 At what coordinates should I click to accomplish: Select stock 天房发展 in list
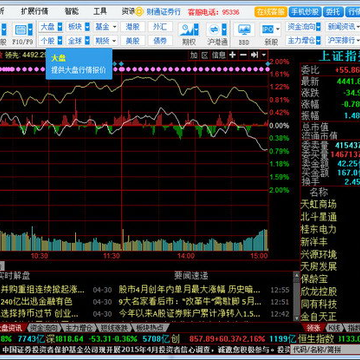[319, 267]
